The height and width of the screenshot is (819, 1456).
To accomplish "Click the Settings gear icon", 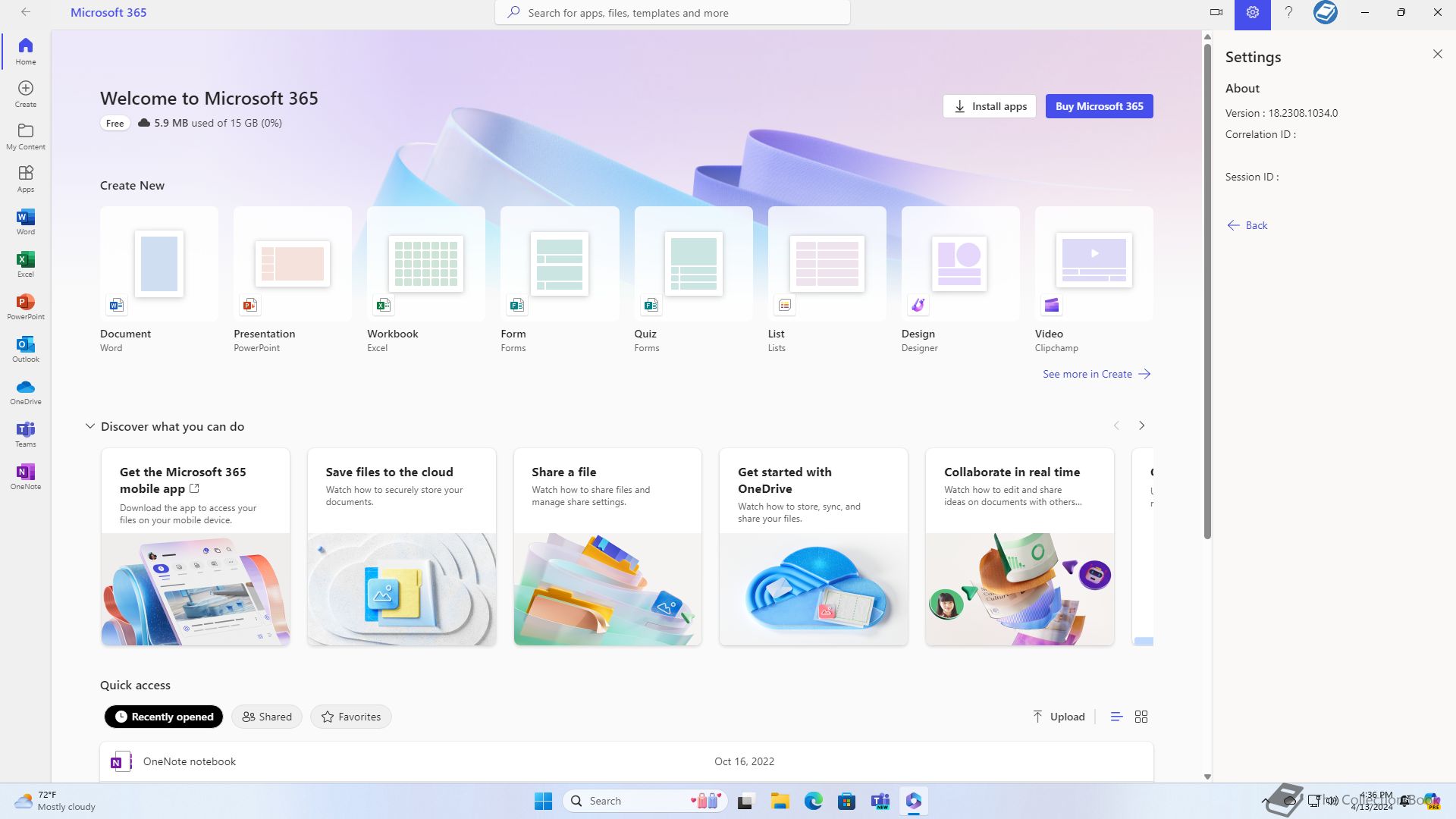I will 1252,13.
